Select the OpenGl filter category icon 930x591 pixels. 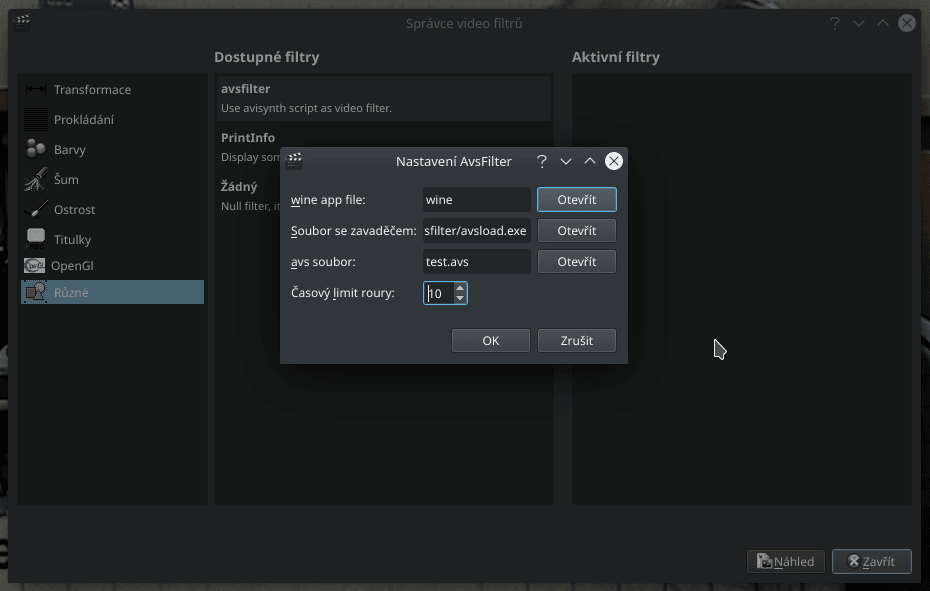tap(34, 265)
